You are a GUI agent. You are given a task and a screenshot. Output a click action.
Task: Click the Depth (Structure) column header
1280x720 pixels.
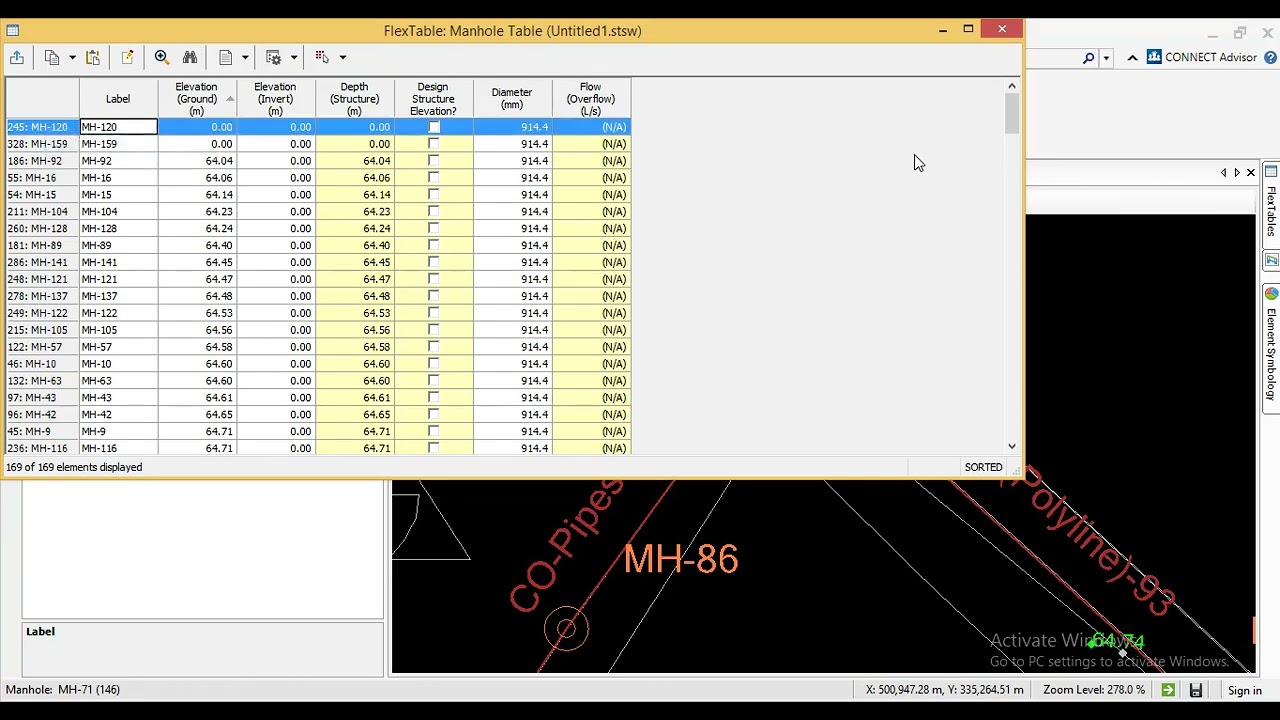pyautogui.click(x=355, y=99)
